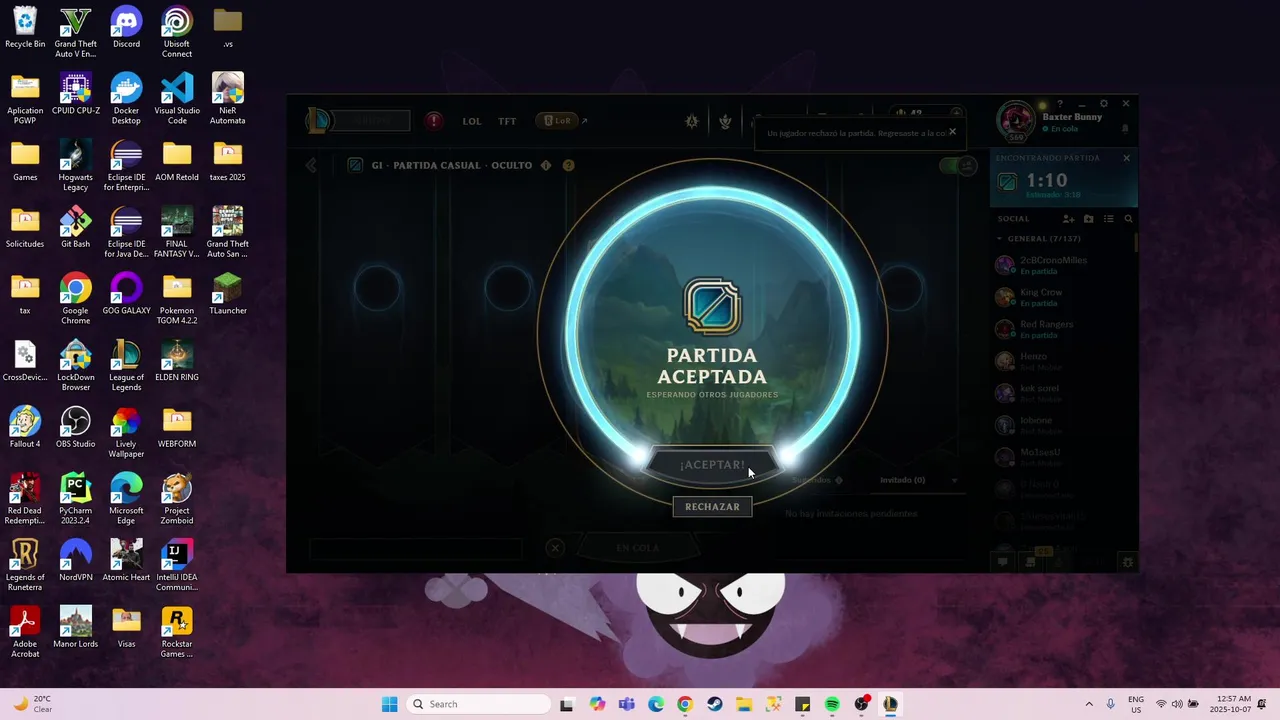1280x720 pixels.
Task: Open Ubisoft Connect desktop shortcut
Action: point(177,32)
